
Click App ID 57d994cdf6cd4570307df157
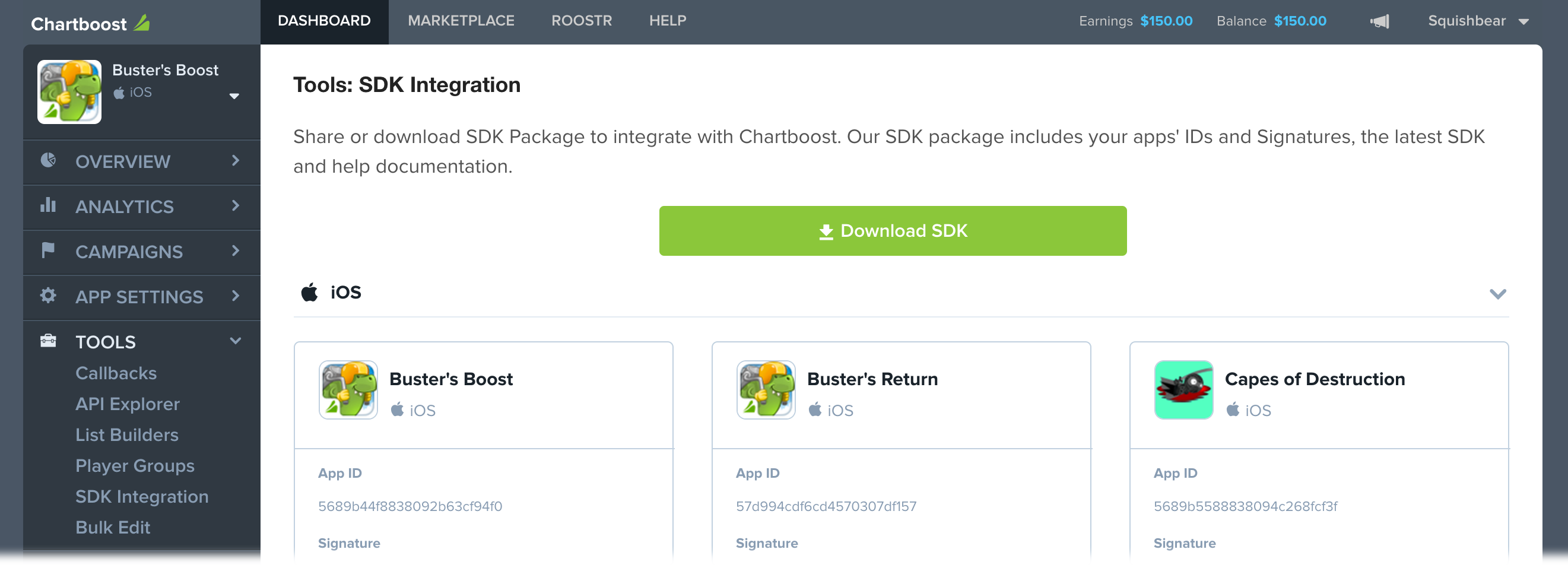826,507
